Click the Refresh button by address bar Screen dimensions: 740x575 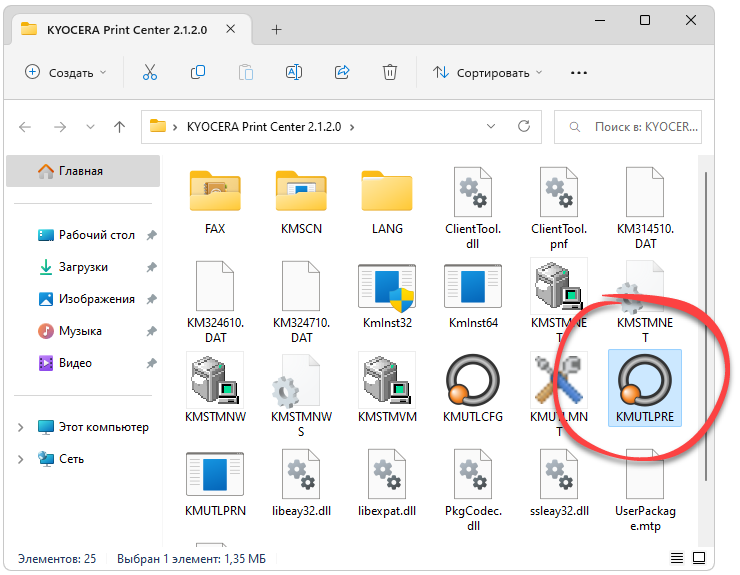coord(525,127)
